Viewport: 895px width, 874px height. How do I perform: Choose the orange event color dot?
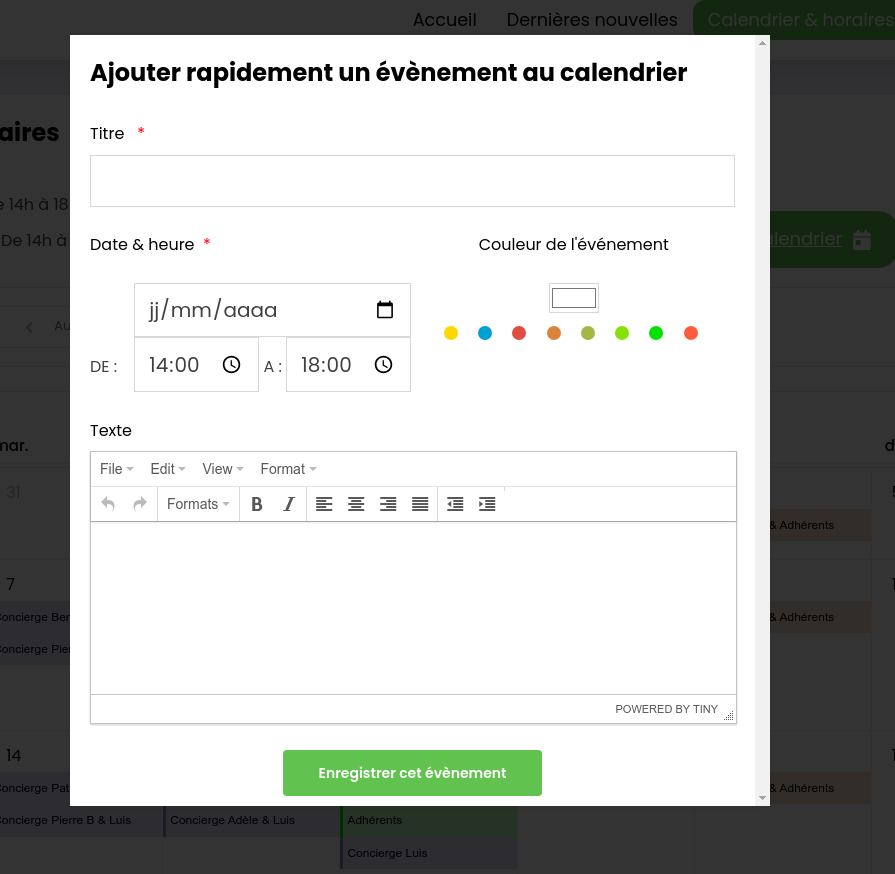point(554,333)
